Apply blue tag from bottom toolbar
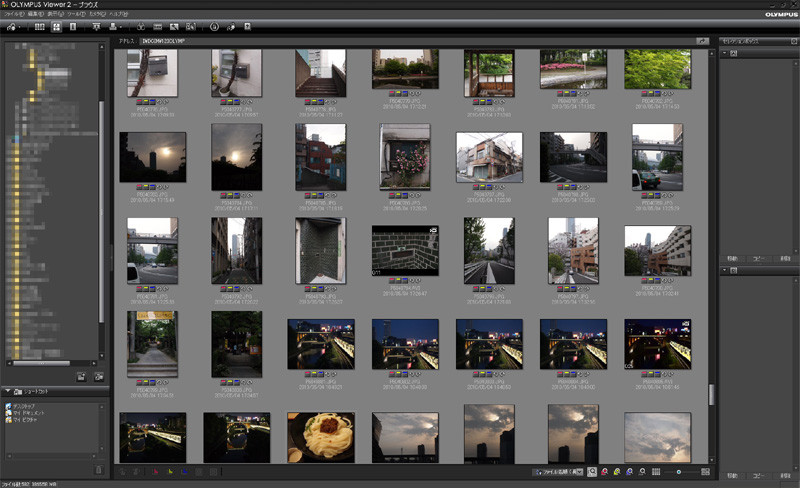The width and height of the screenshot is (800, 488). [x=184, y=472]
